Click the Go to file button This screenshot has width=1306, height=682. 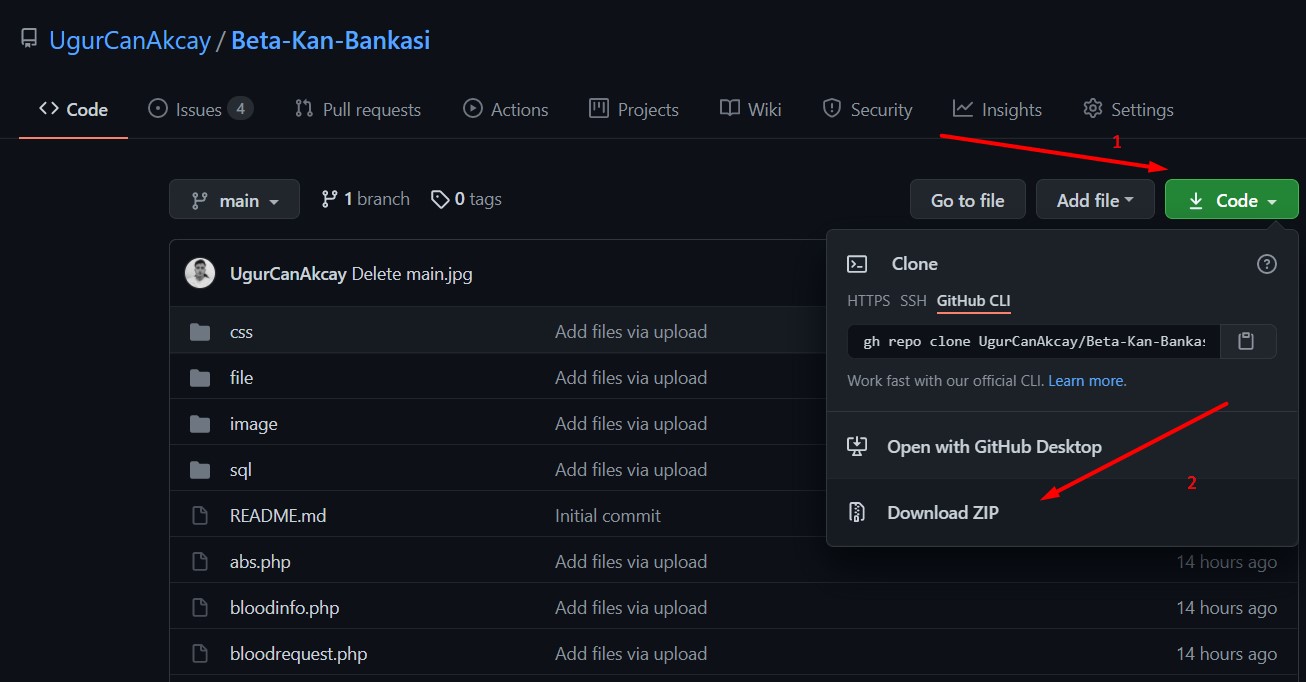click(x=967, y=199)
